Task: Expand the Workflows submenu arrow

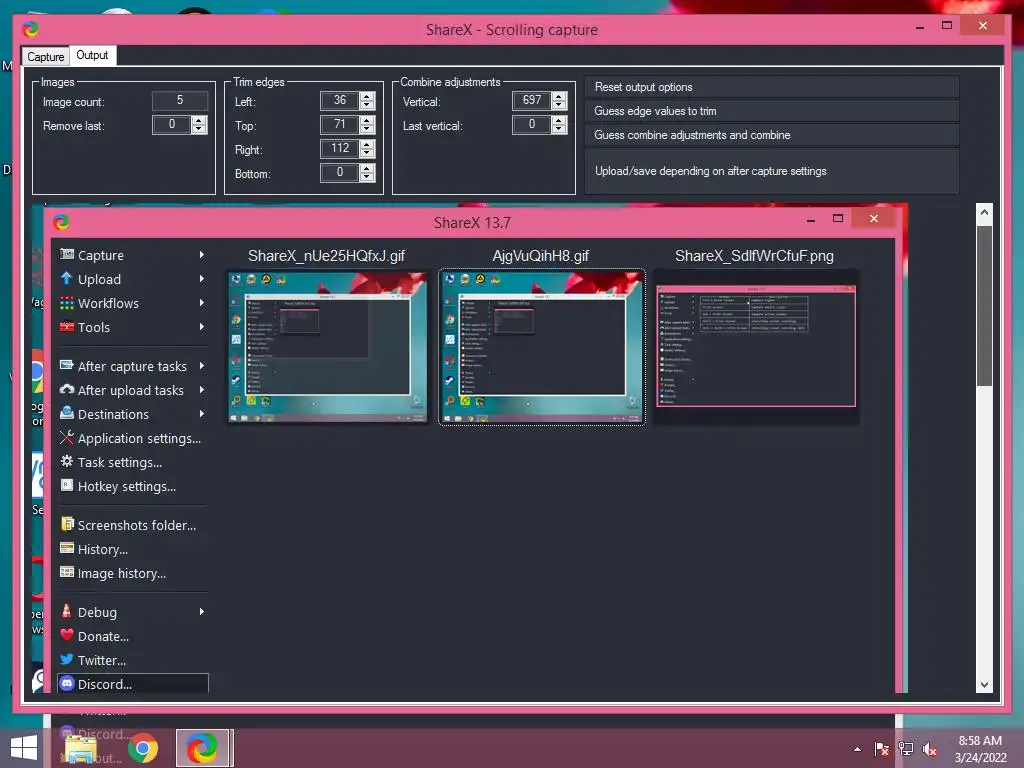Action: pos(202,303)
